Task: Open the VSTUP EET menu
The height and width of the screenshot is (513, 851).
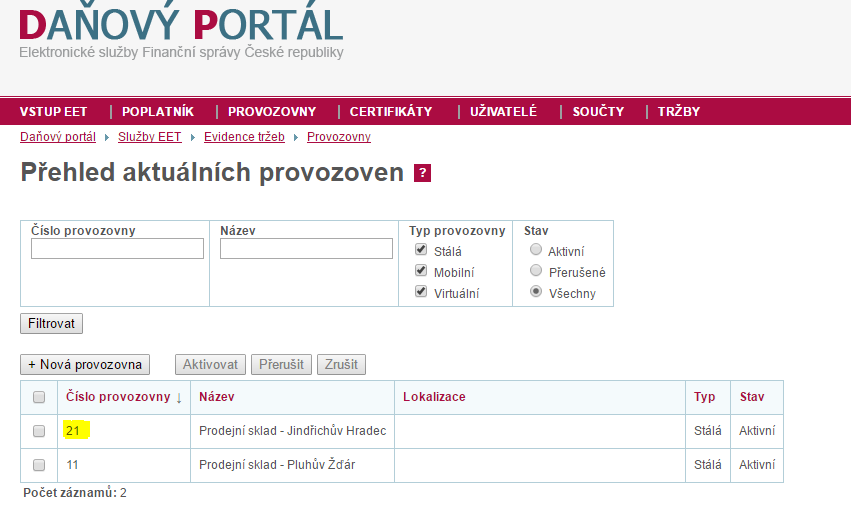Action: tap(53, 112)
